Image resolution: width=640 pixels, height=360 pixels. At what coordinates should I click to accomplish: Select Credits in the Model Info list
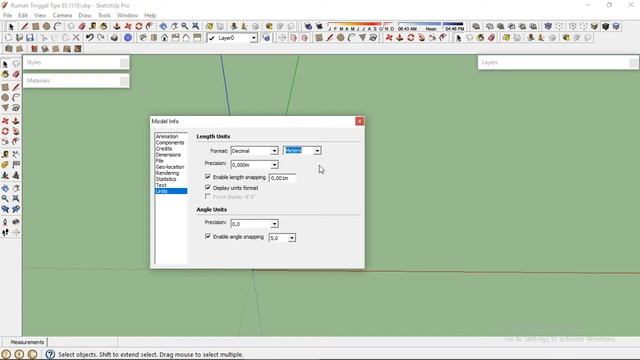(x=164, y=149)
